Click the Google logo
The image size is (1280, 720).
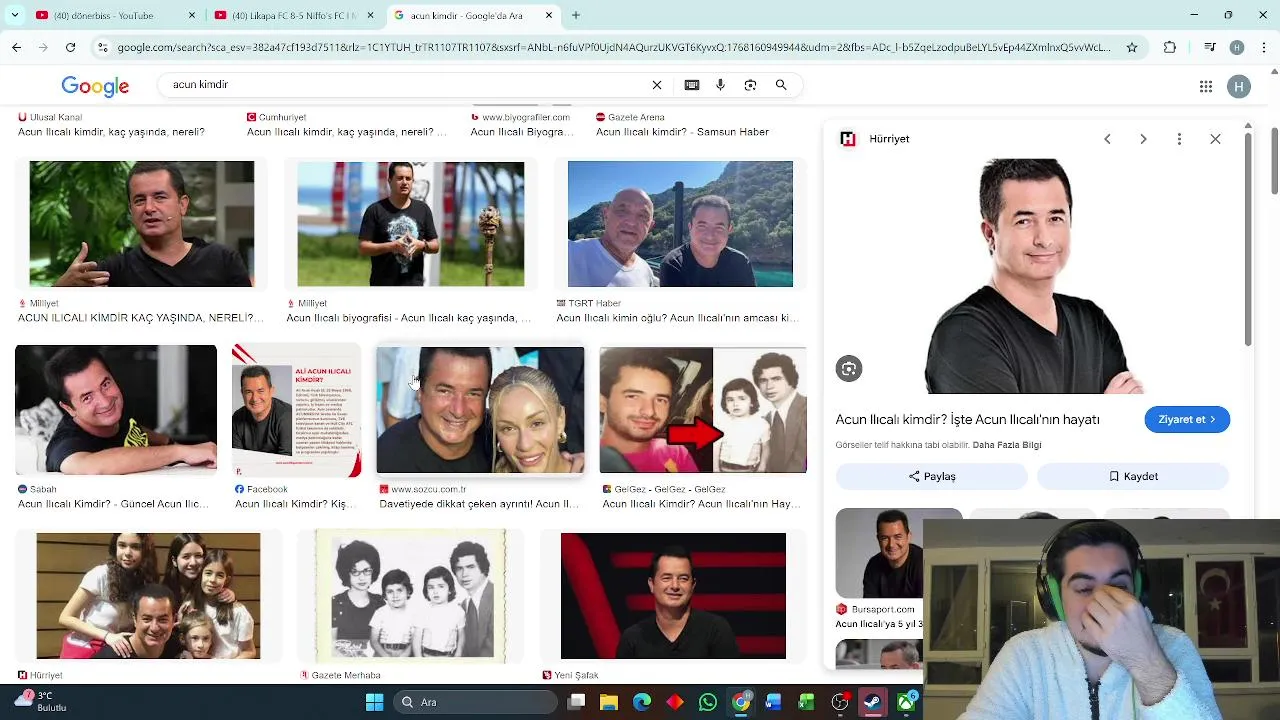pos(95,87)
